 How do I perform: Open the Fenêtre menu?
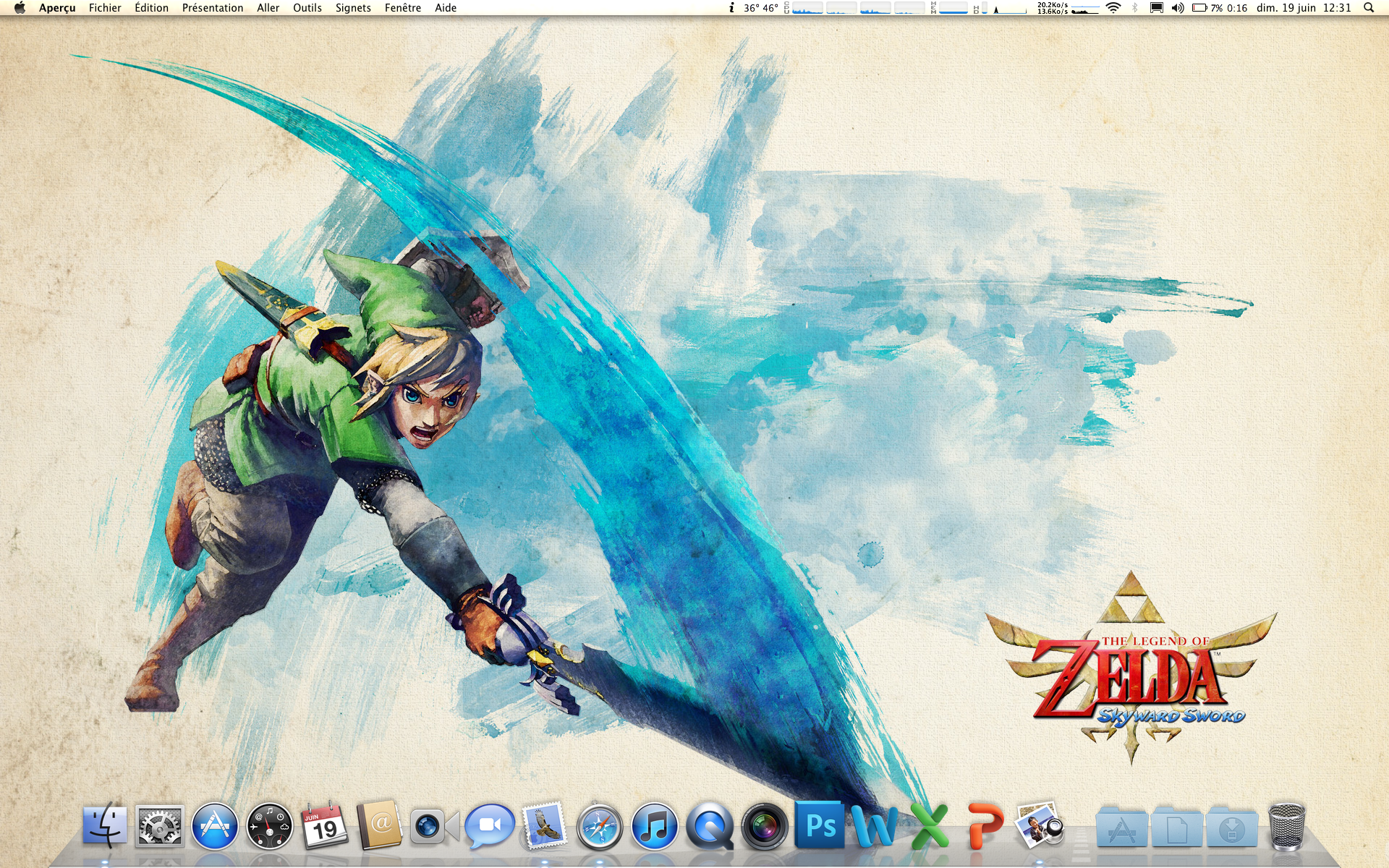click(x=403, y=8)
